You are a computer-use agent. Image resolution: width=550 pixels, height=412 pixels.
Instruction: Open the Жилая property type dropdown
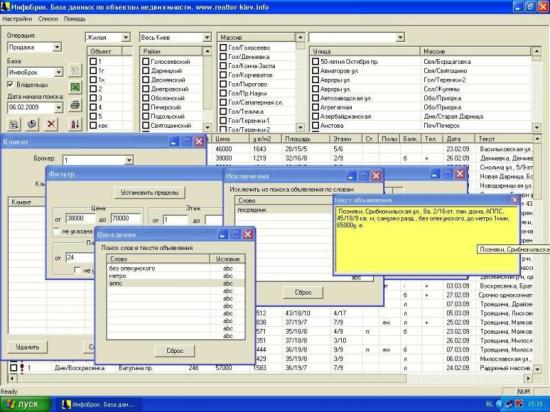(126, 37)
